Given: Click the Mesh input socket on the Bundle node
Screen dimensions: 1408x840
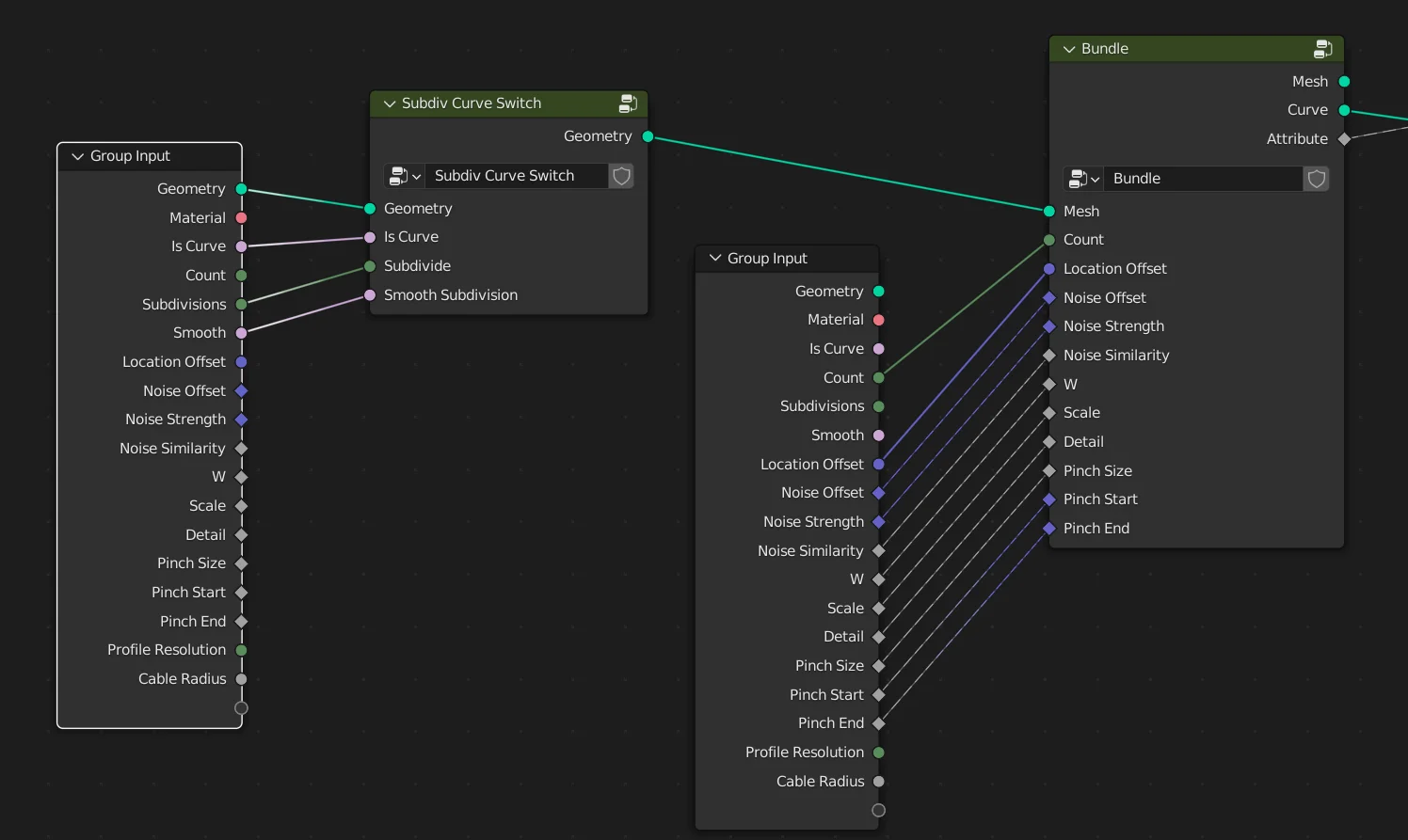Looking at the screenshot, I should pos(1048,211).
